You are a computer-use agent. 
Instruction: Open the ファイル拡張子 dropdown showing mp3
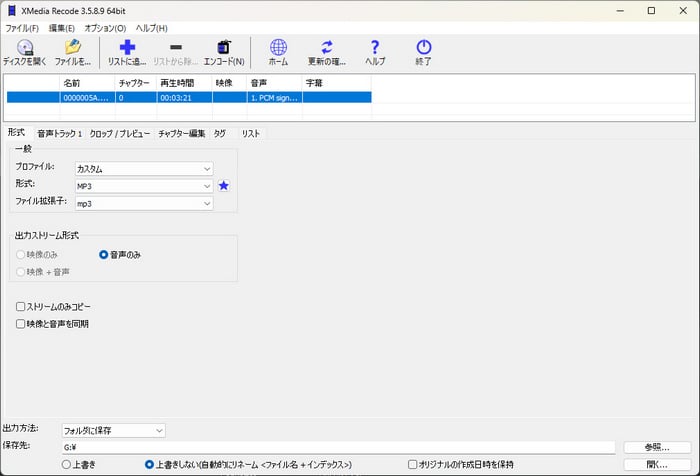pos(144,203)
